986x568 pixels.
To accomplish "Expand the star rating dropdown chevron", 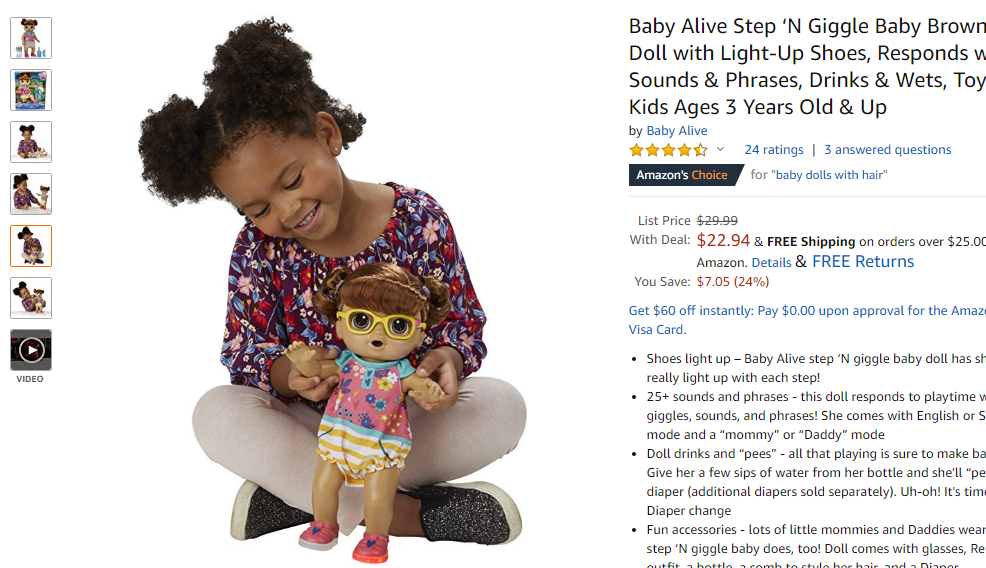I will pos(721,150).
